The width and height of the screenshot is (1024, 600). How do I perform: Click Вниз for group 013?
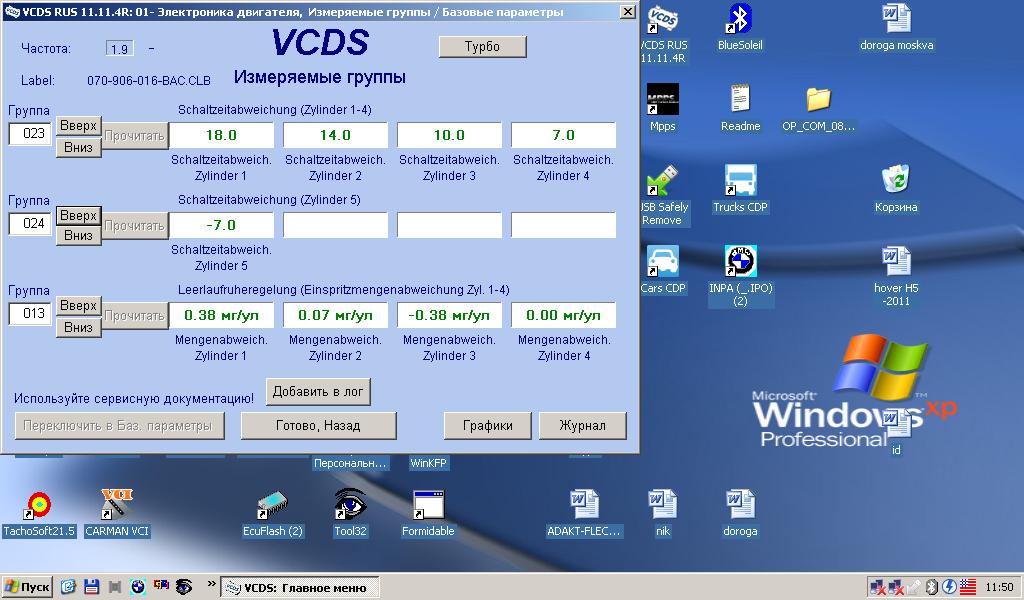(78, 327)
